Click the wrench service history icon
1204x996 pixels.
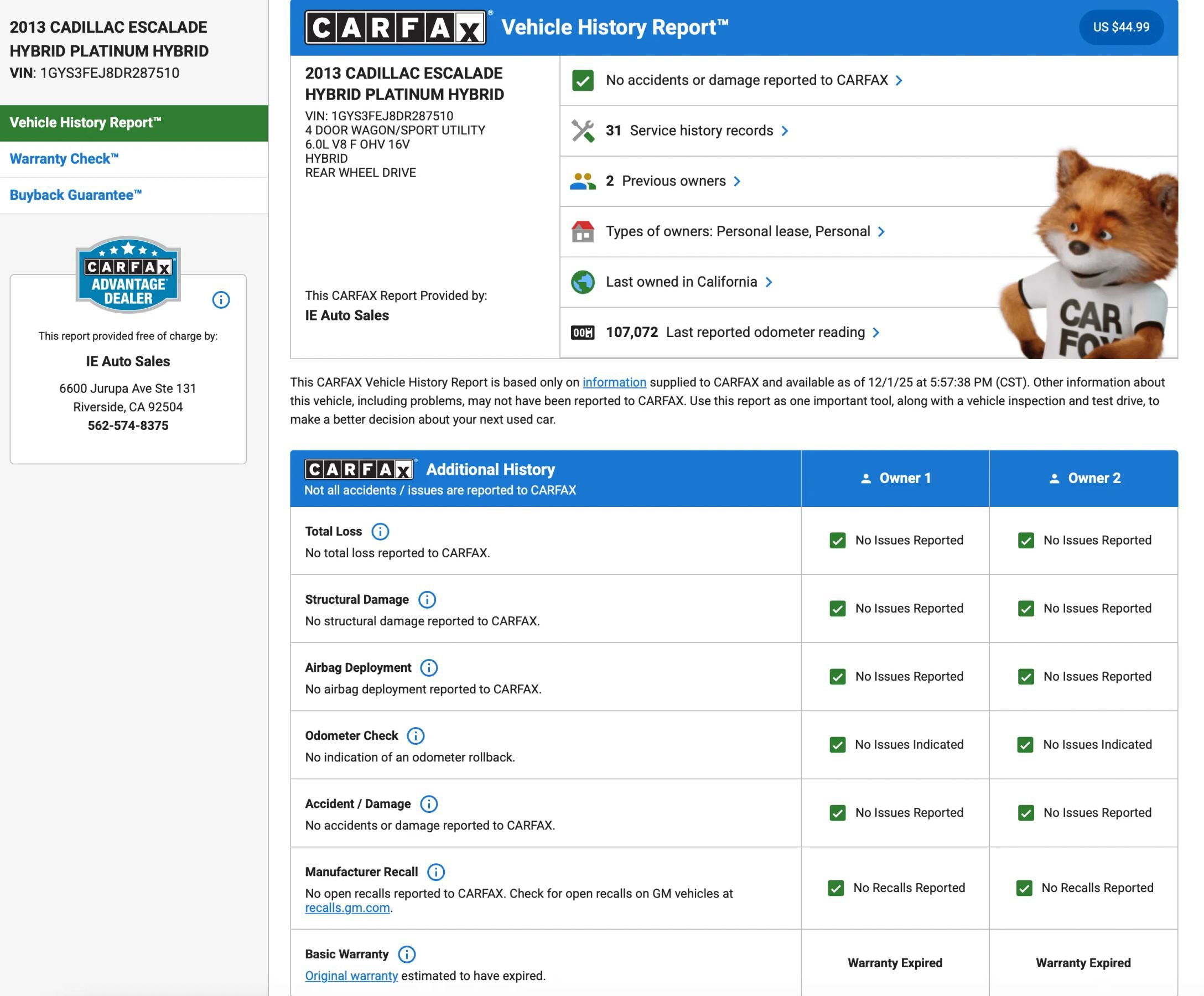pos(583,131)
